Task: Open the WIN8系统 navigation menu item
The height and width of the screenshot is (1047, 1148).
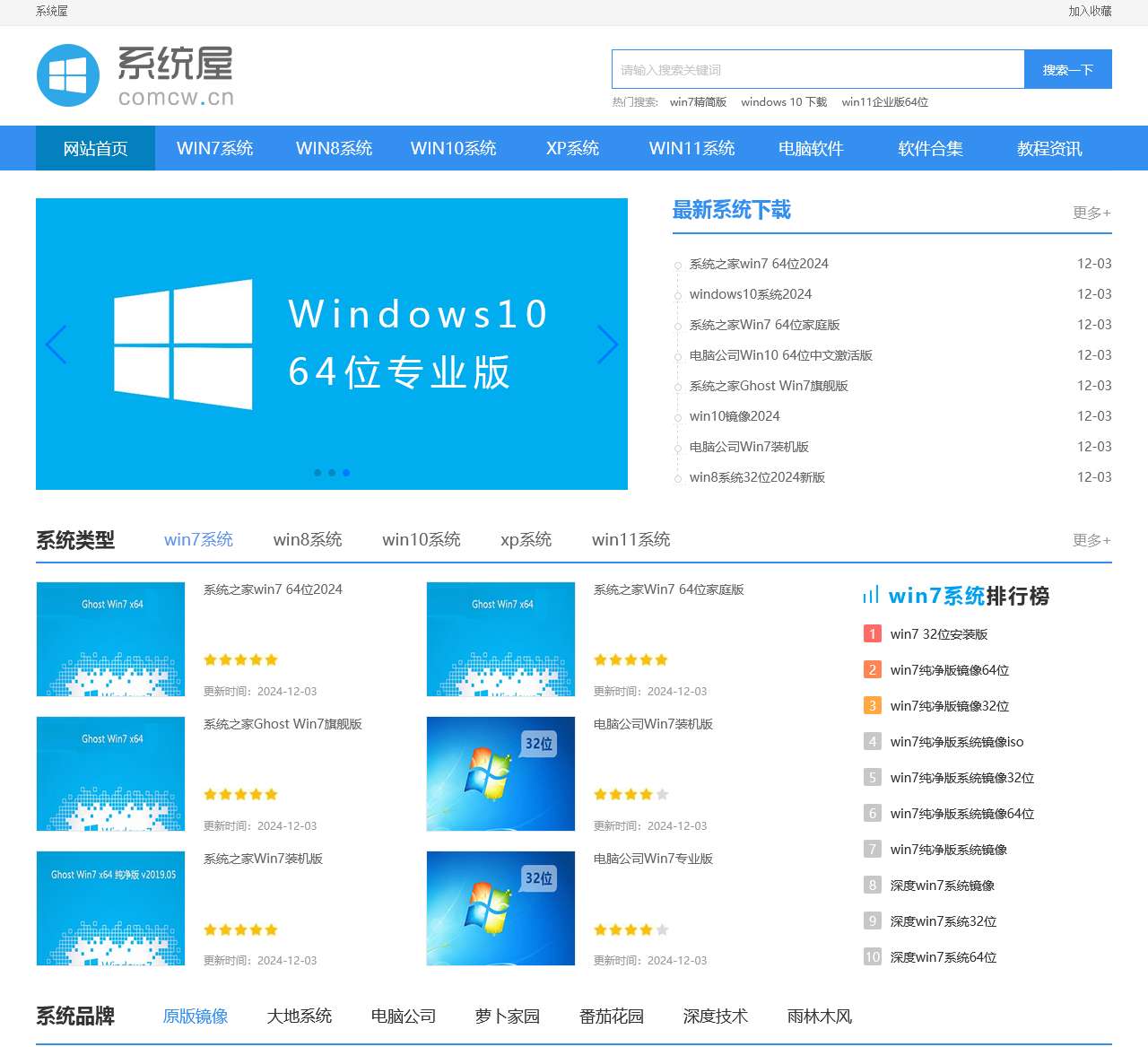Action: pyautogui.click(x=335, y=148)
